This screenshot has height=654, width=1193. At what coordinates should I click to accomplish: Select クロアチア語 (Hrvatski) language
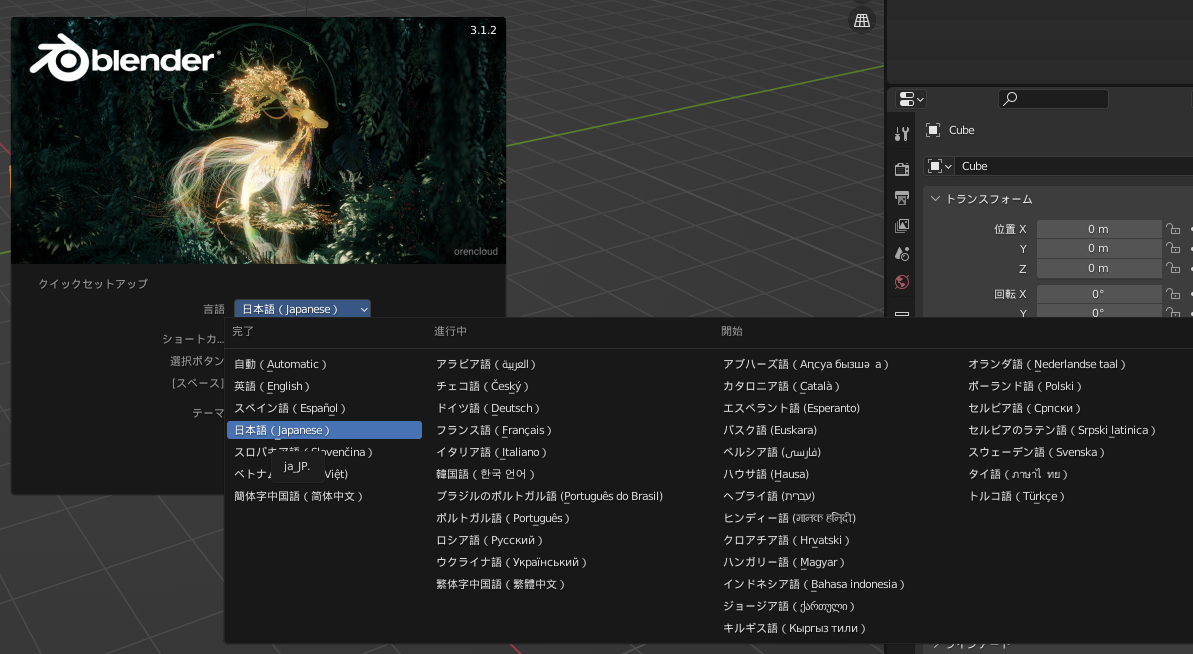pos(786,541)
